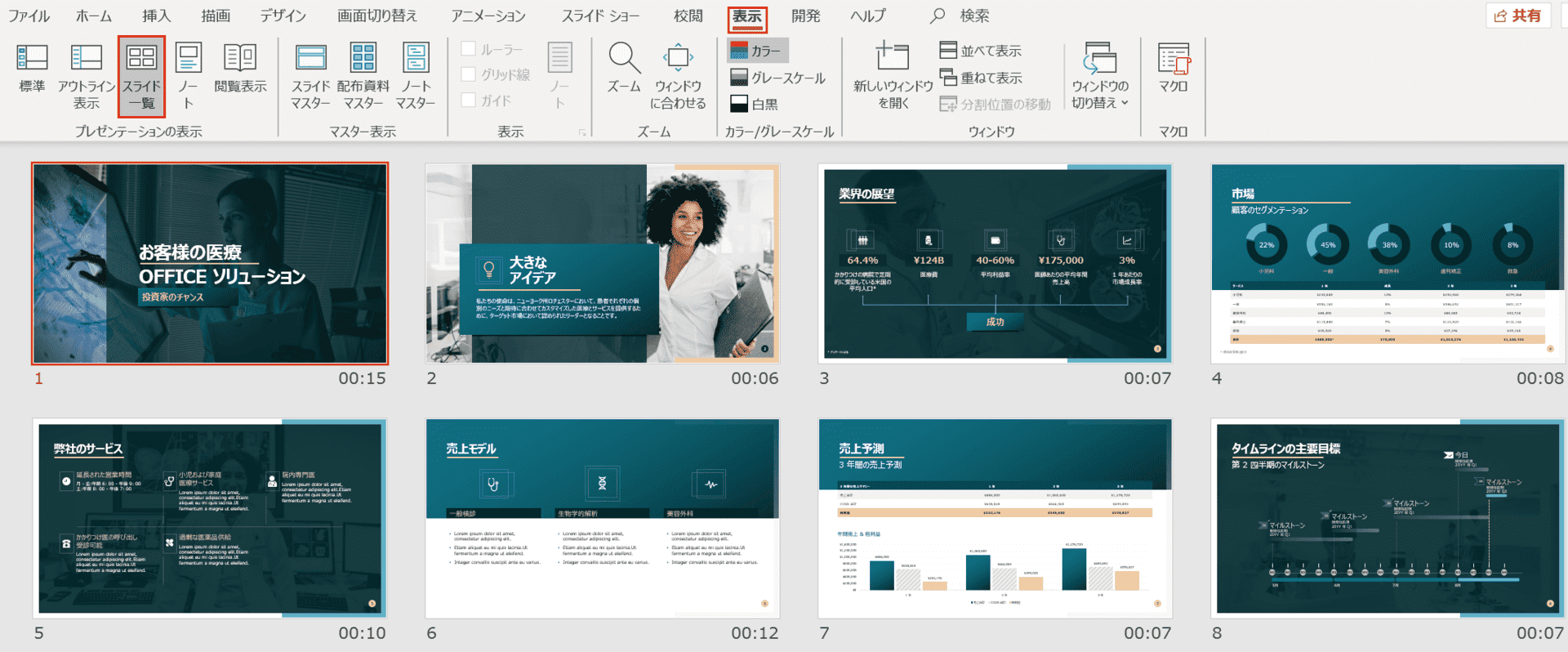Click slide 1 timing 00:15

pyautogui.click(x=362, y=378)
